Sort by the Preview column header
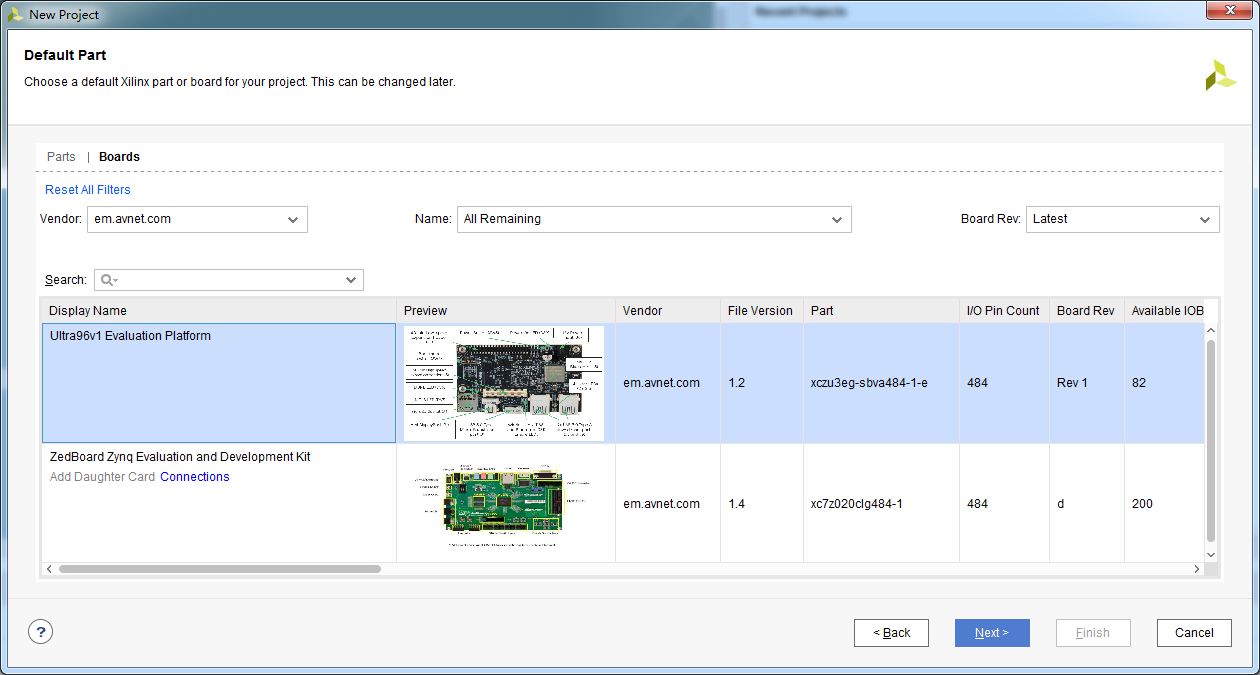This screenshot has width=1260, height=675. 506,311
